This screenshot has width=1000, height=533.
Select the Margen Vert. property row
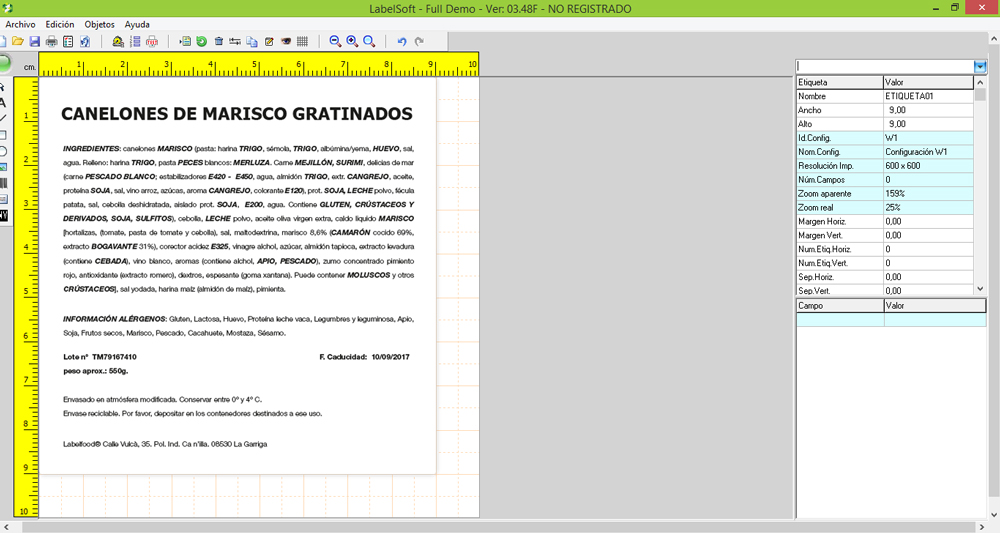click(885, 236)
